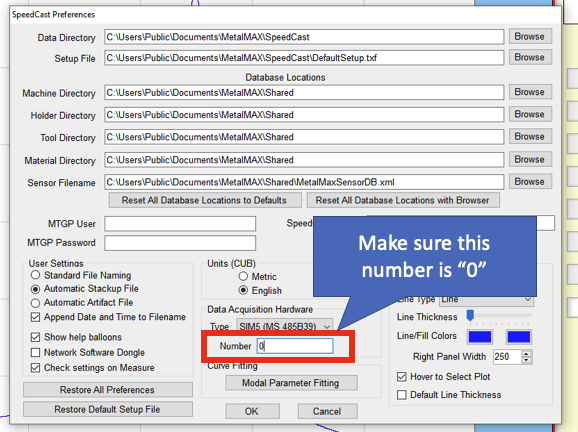Browse for the Holder Directory
The height and width of the screenshot is (432, 578).
(x=530, y=114)
